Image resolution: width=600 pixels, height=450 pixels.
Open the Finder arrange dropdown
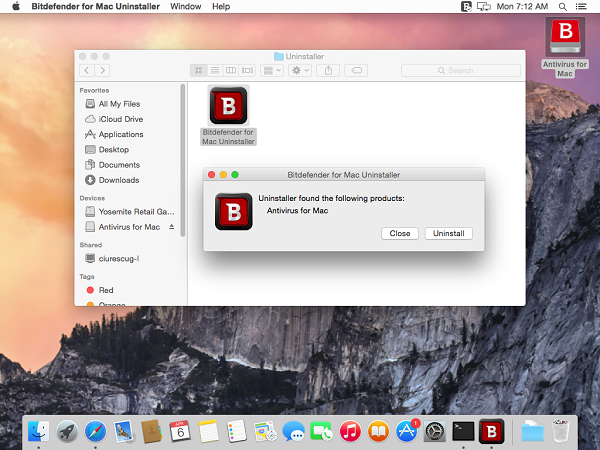[271, 70]
